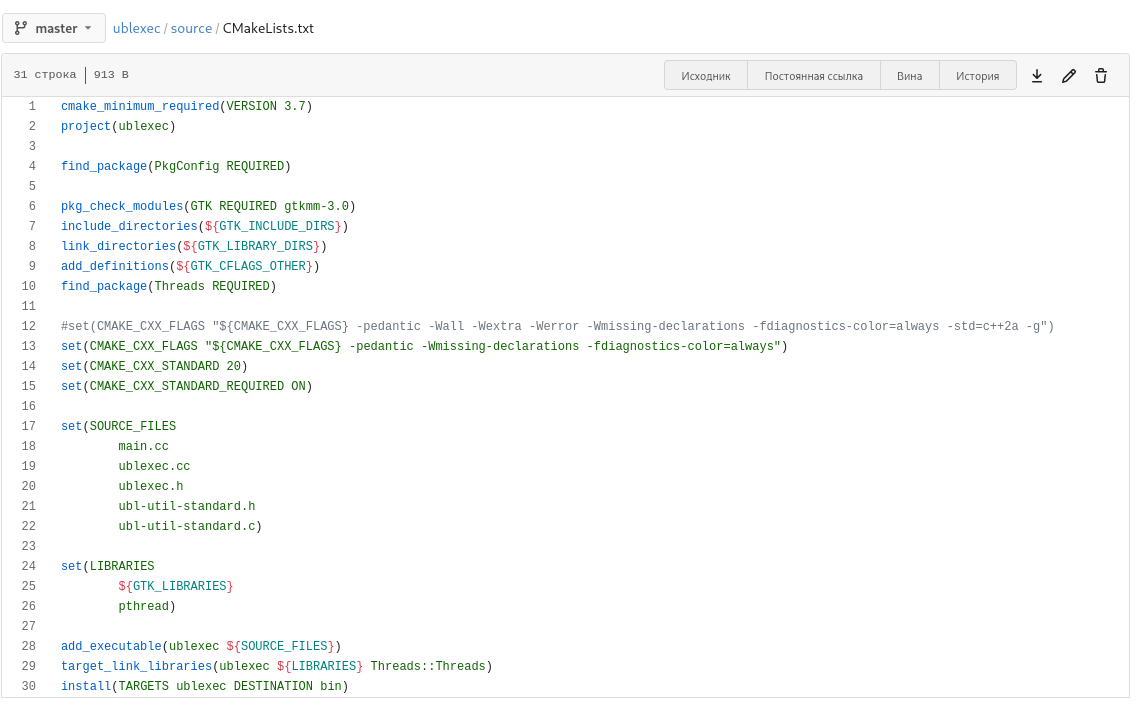The width and height of the screenshot is (1148, 723).
Task: Click the CMakeLists.txt file name in breadcrumb
Action: 268,28
